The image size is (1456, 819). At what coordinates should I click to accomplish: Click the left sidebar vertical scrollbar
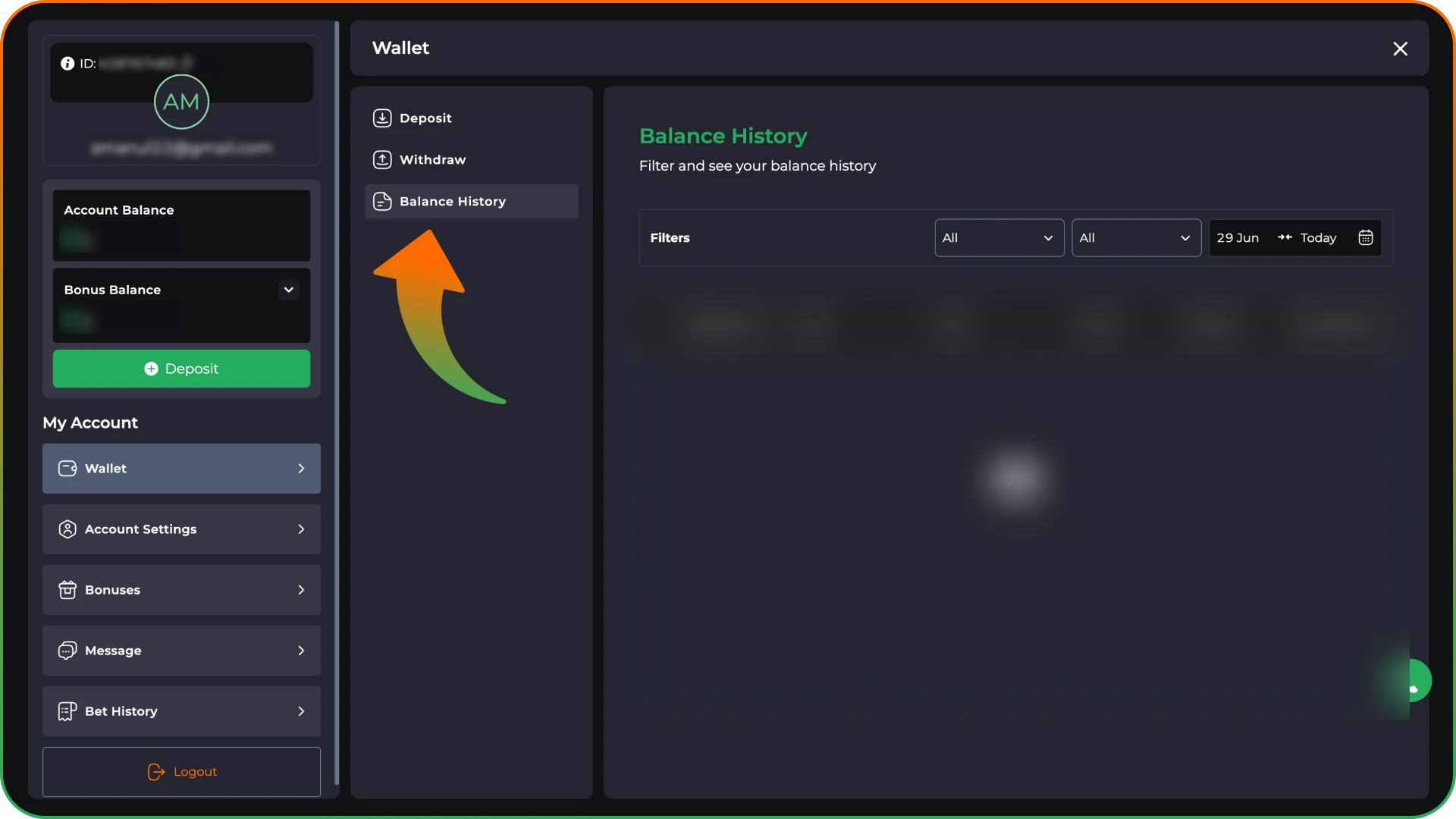click(x=337, y=402)
